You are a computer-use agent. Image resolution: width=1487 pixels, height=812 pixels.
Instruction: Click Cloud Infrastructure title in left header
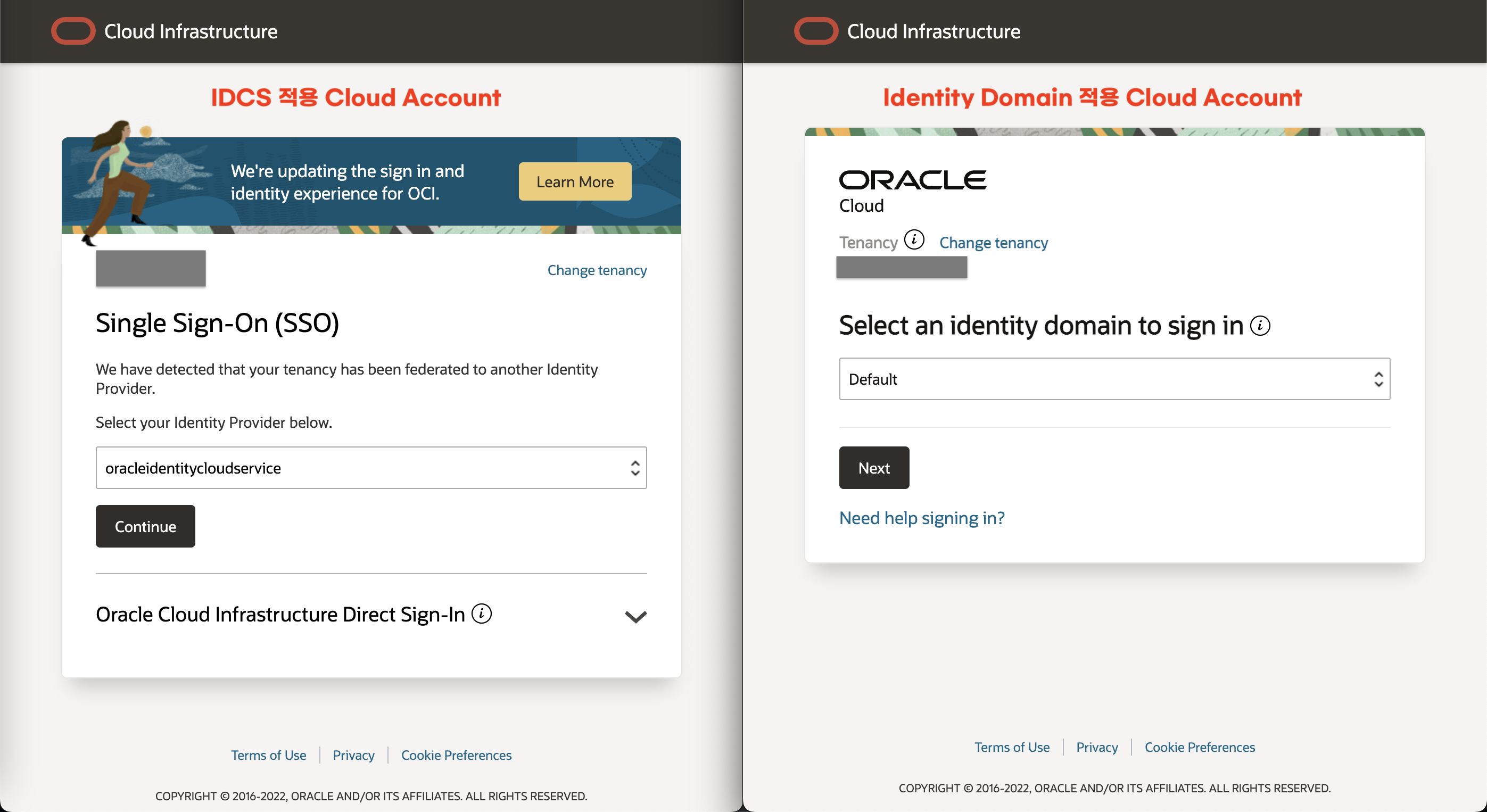point(191,31)
